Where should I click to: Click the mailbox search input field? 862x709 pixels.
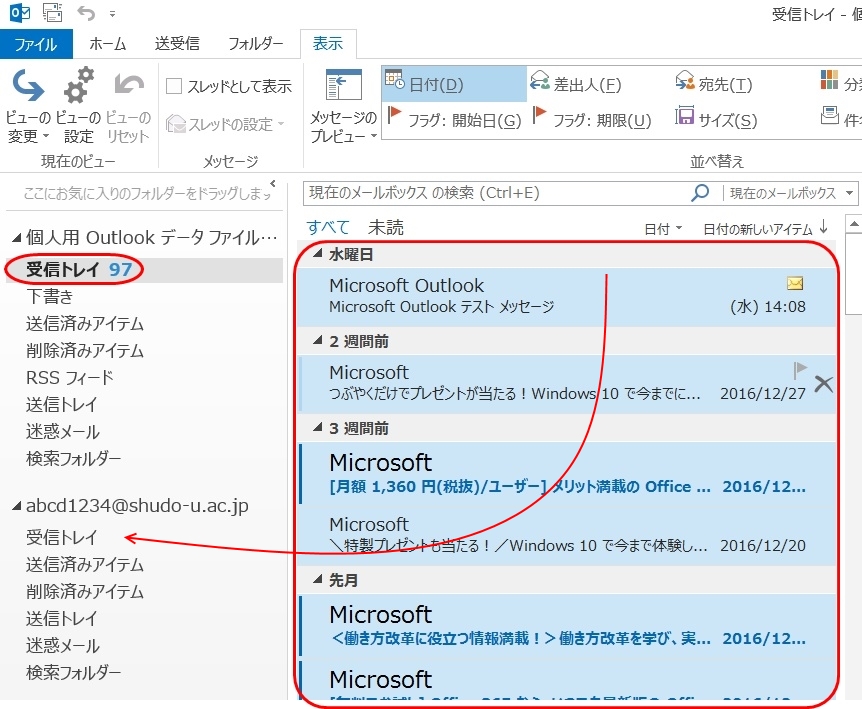(x=495, y=193)
